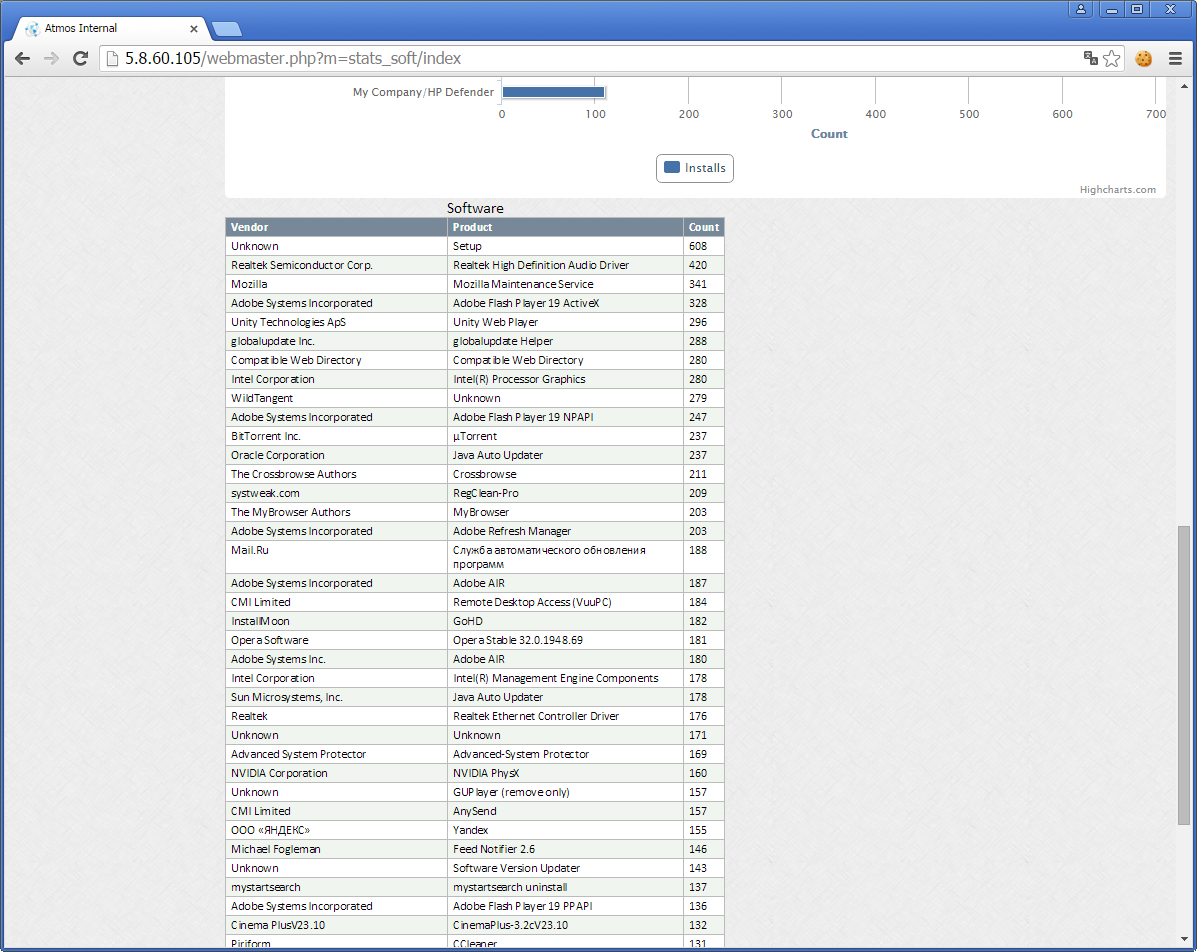Click the 'InstallMoon' vendor cell
The image size is (1197, 952).
(337, 621)
